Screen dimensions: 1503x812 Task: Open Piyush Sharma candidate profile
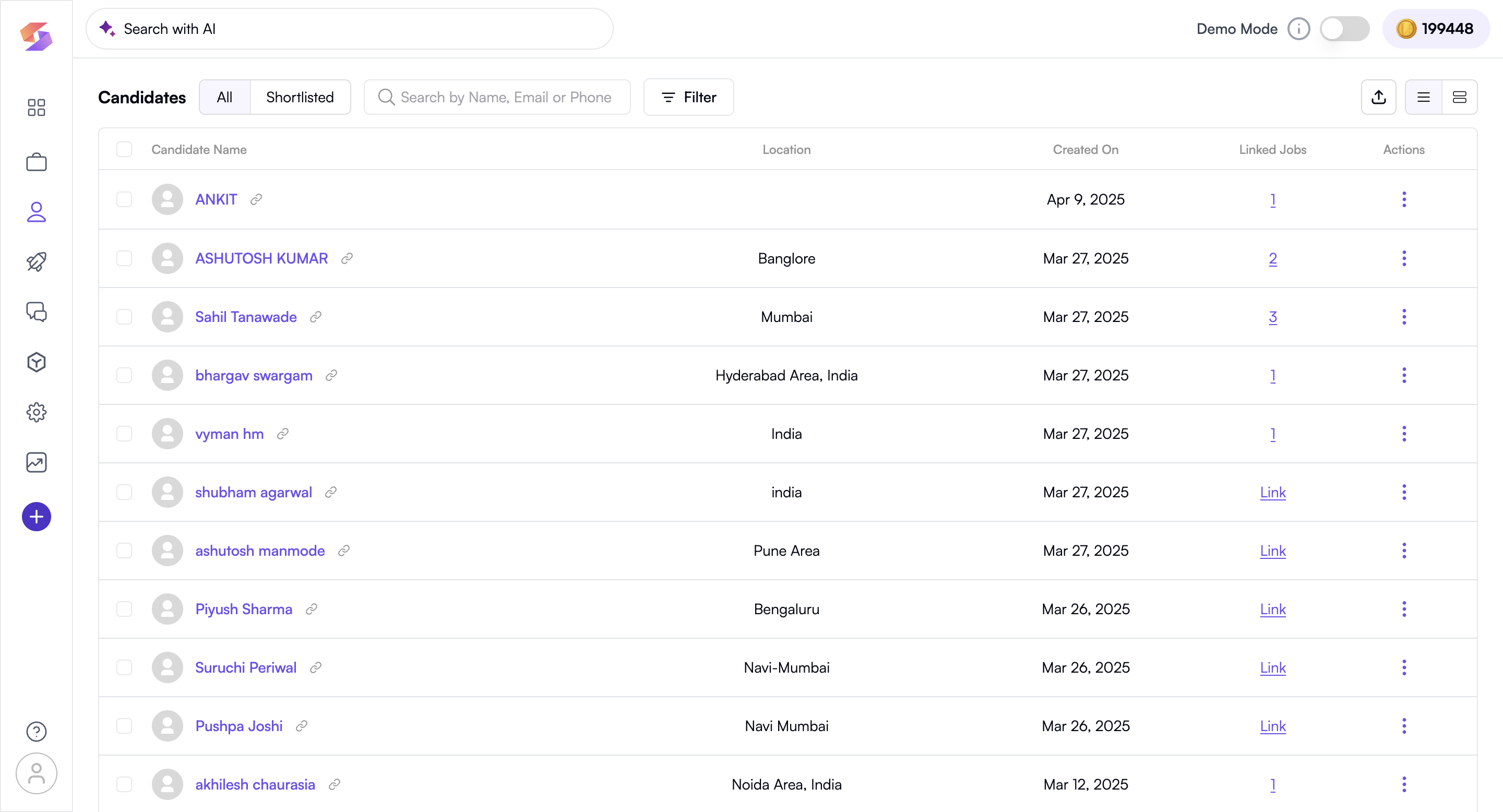click(243, 609)
